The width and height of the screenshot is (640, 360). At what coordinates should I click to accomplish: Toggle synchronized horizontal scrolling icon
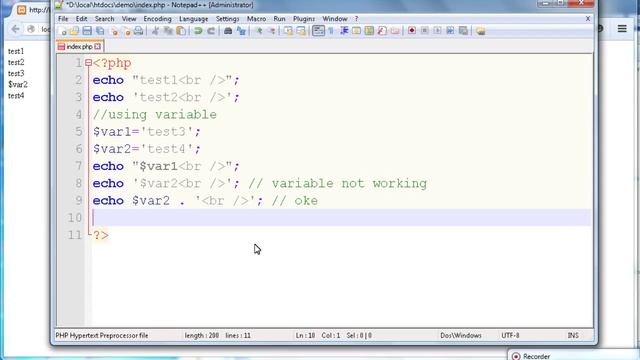pos(301,31)
